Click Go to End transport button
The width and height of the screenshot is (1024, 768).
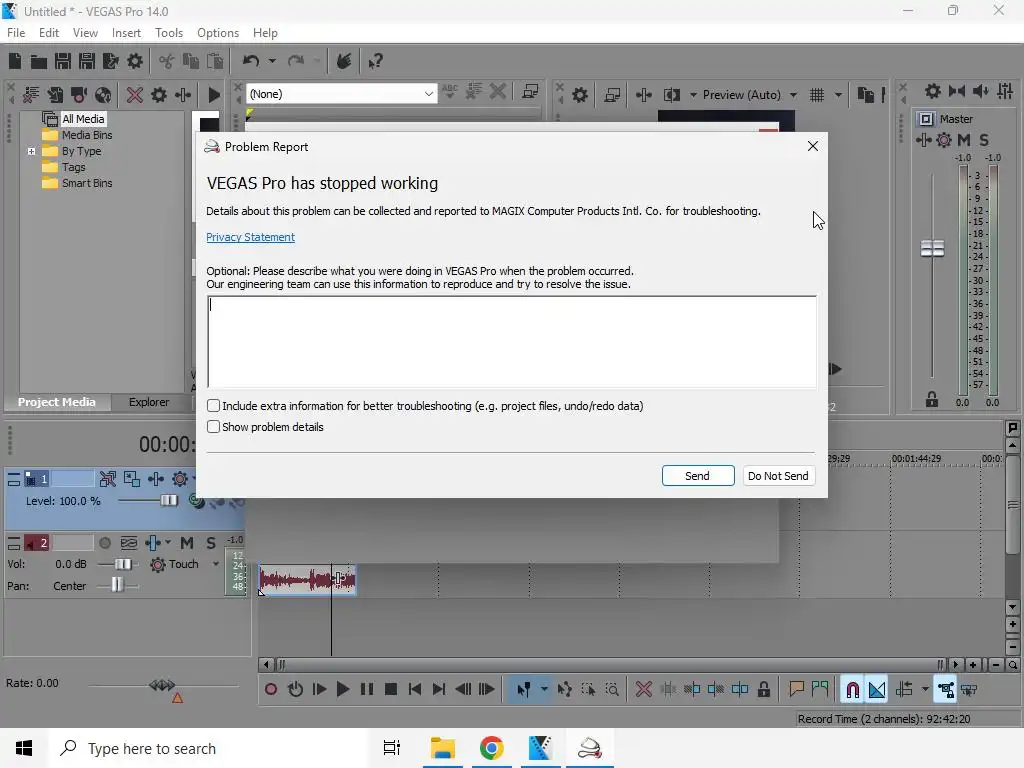tap(439, 689)
